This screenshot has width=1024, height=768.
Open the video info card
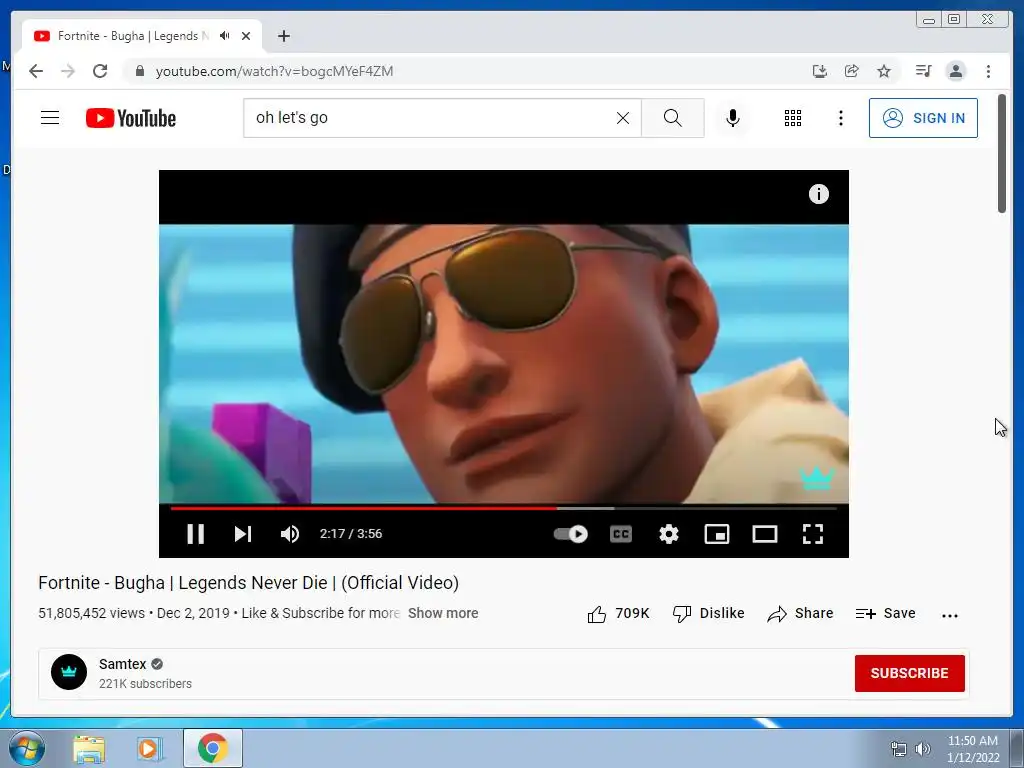coord(818,194)
